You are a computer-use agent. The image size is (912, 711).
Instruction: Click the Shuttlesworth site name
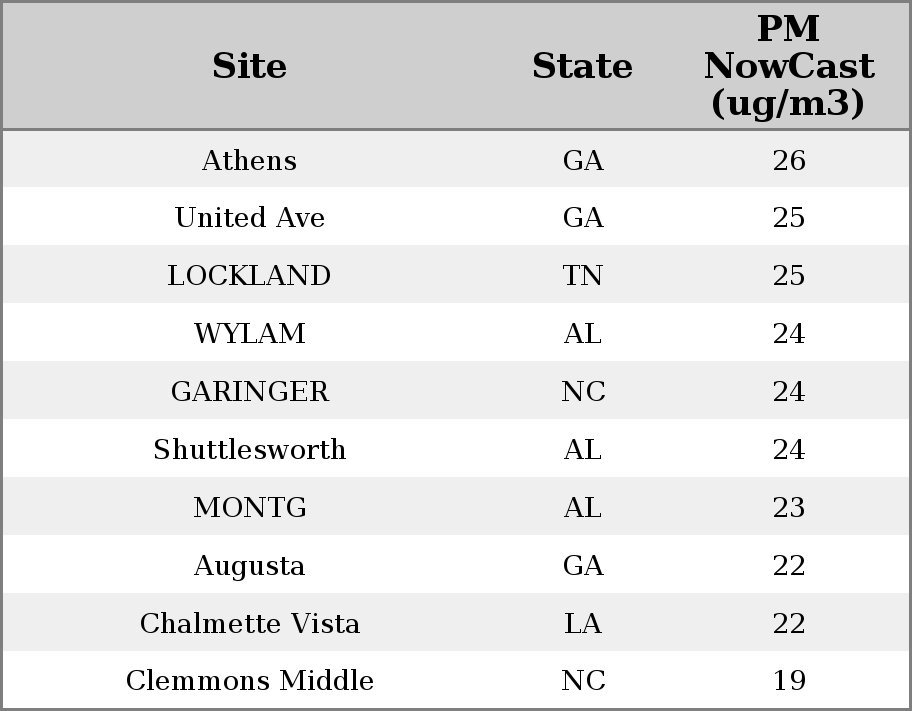click(x=250, y=449)
